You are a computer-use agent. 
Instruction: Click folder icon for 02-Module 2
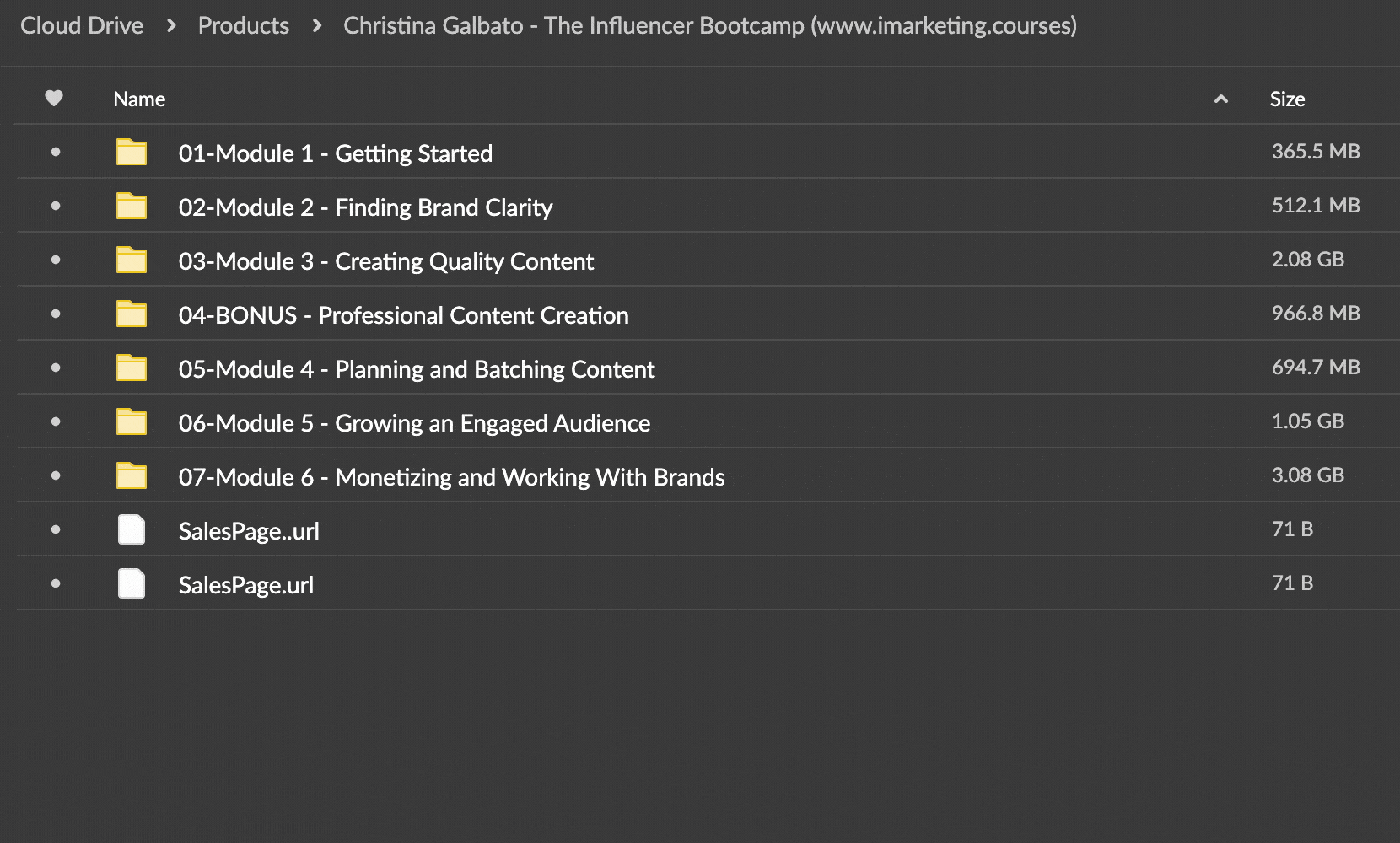(132, 206)
